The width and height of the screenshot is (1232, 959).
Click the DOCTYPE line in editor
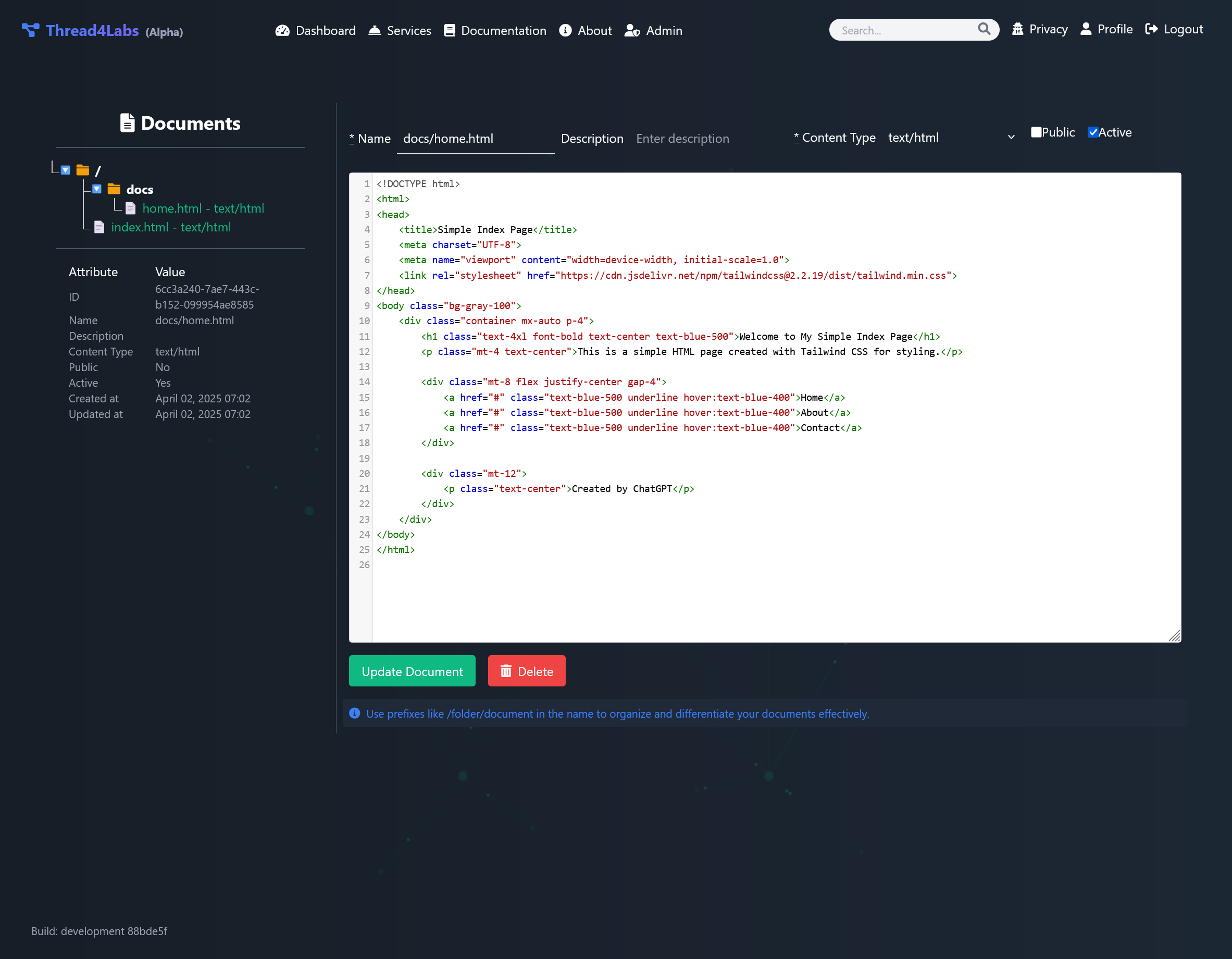pos(417,183)
